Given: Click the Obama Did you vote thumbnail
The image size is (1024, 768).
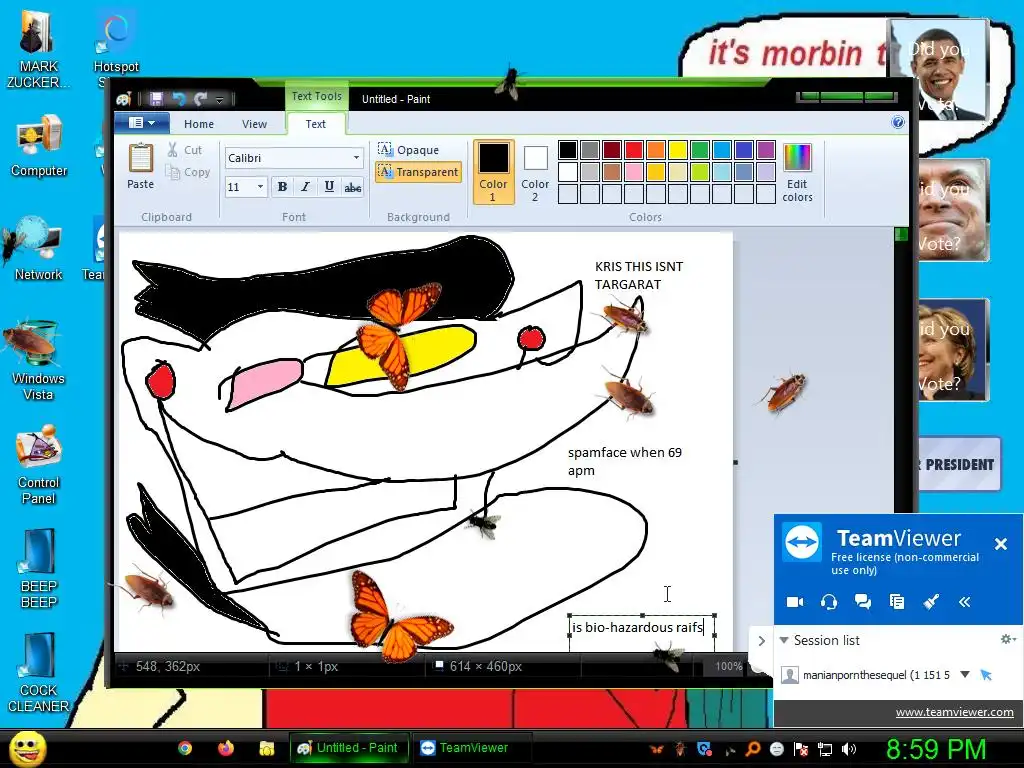Looking at the screenshot, I should 939,70.
